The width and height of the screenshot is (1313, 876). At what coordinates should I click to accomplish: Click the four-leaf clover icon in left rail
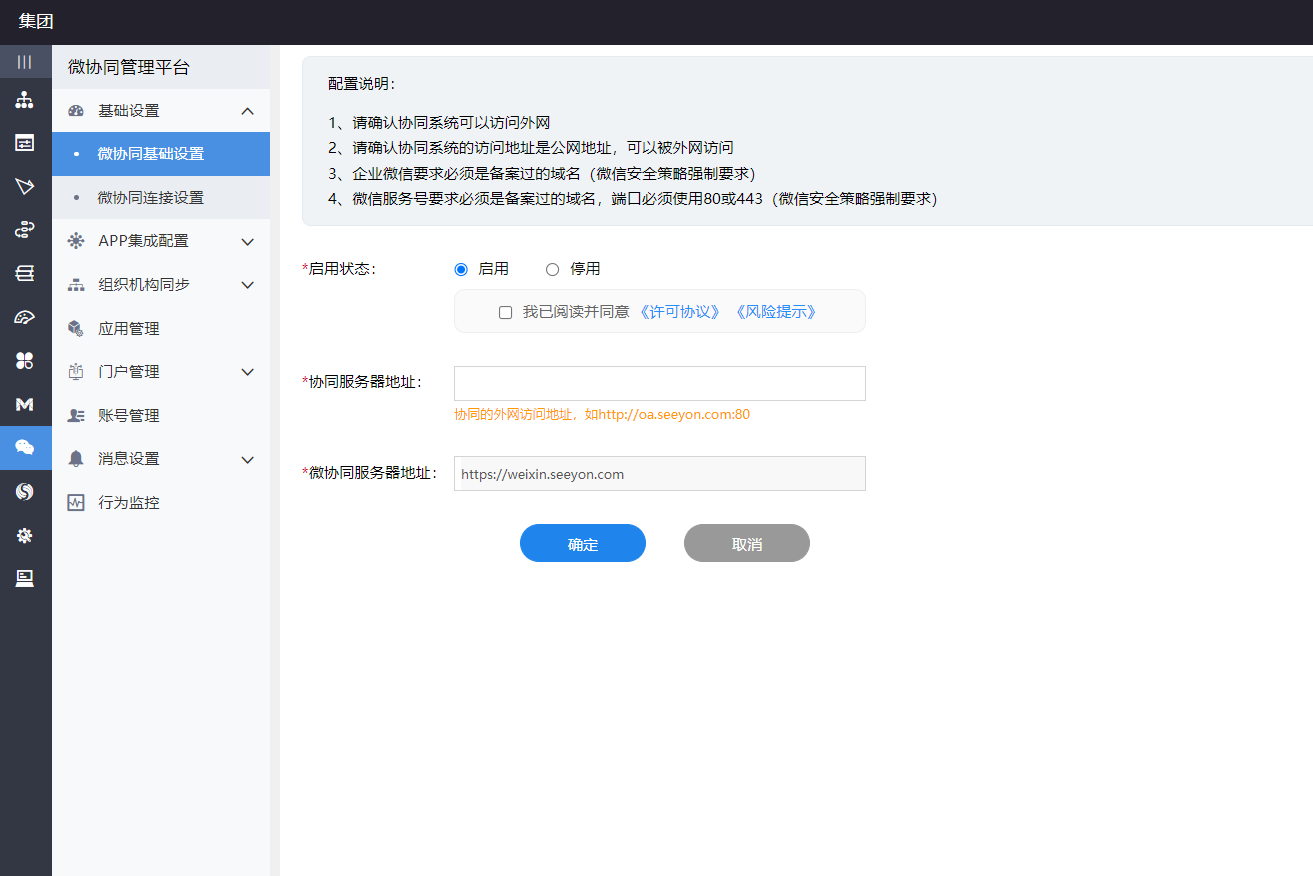point(25,361)
